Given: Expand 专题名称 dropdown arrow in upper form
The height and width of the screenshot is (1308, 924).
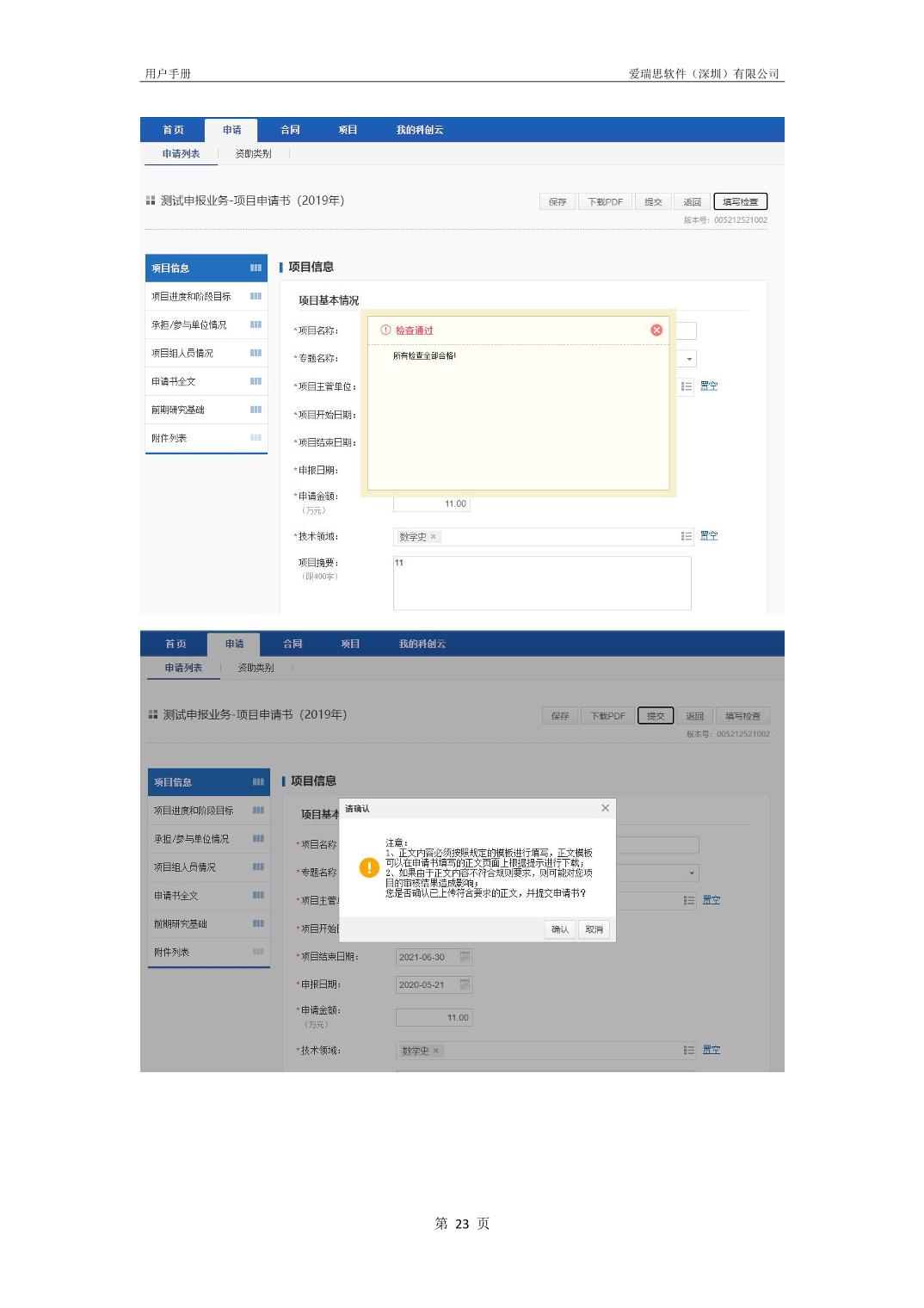Looking at the screenshot, I should point(689,359).
